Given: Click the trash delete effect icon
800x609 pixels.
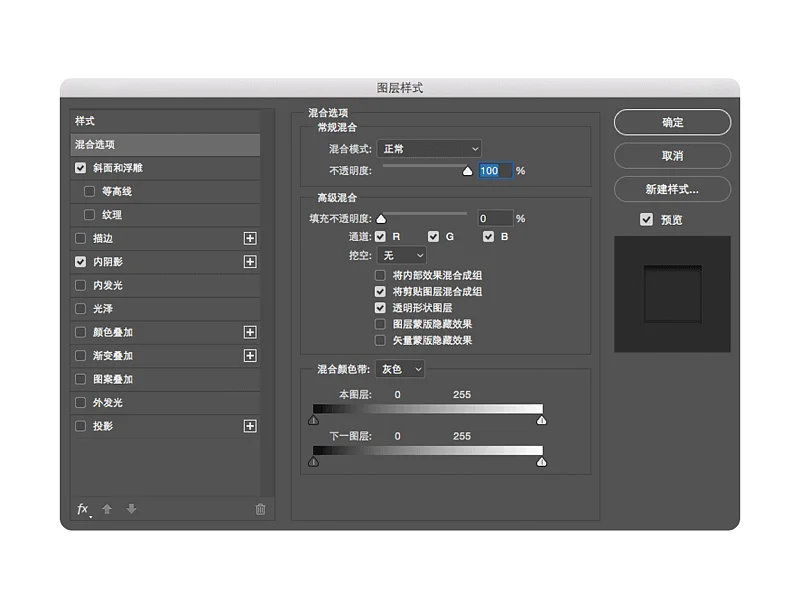Looking at the screenshot, I should (260, 509).
